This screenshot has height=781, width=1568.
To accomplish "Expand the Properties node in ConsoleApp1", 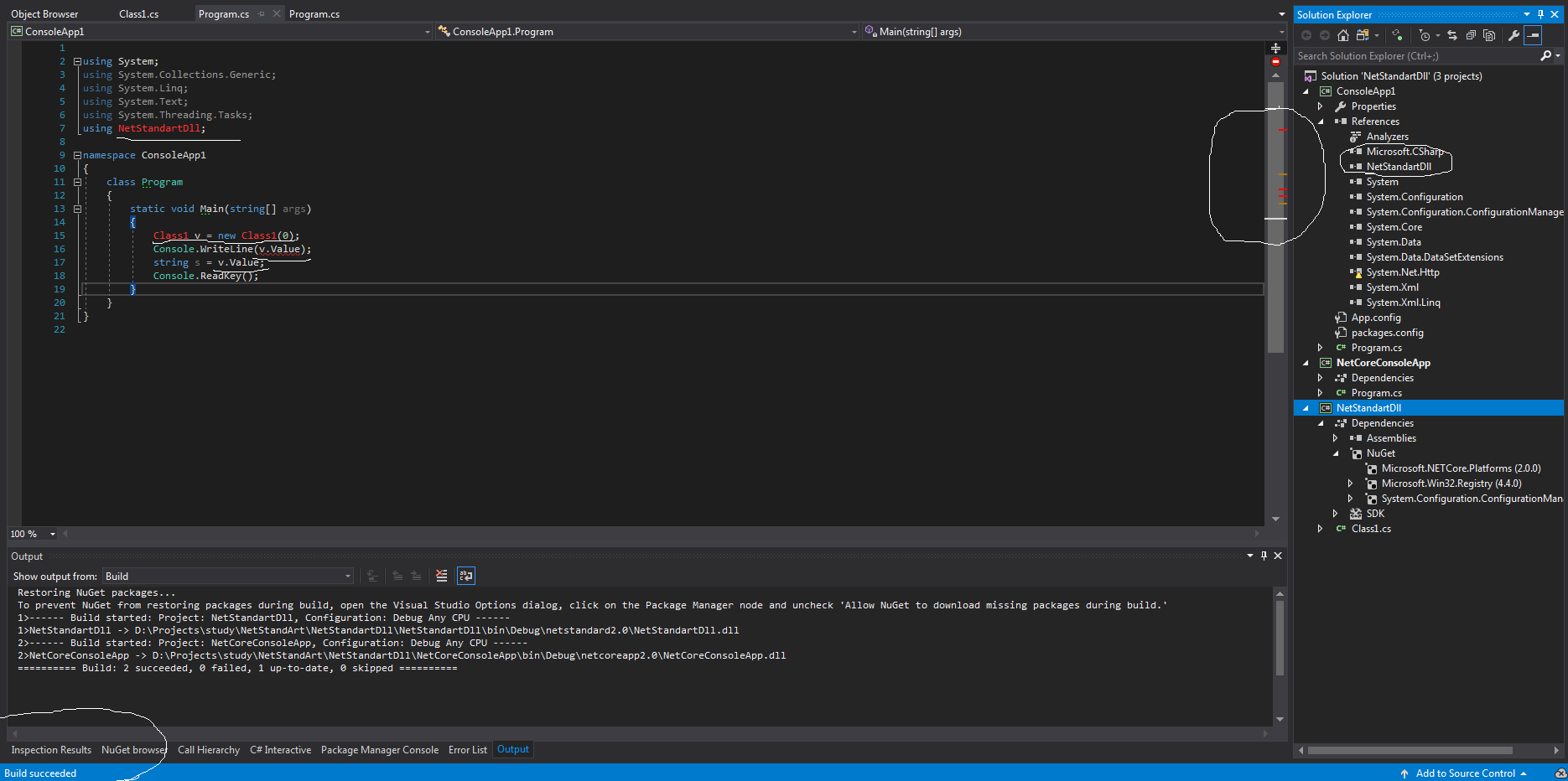I will tap(1320, 106).
